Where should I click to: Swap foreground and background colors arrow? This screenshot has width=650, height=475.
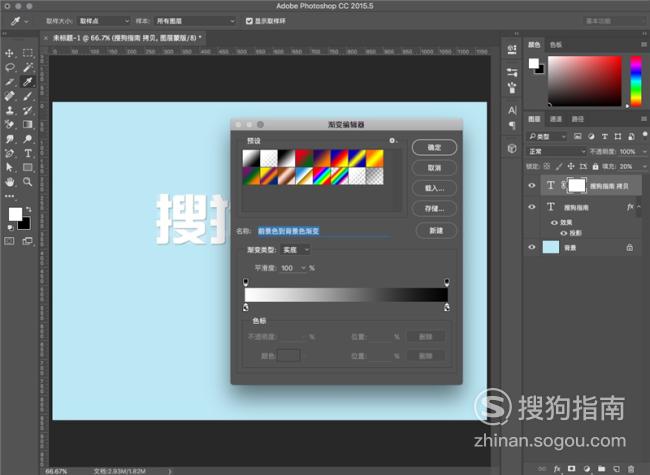(29, 209)
